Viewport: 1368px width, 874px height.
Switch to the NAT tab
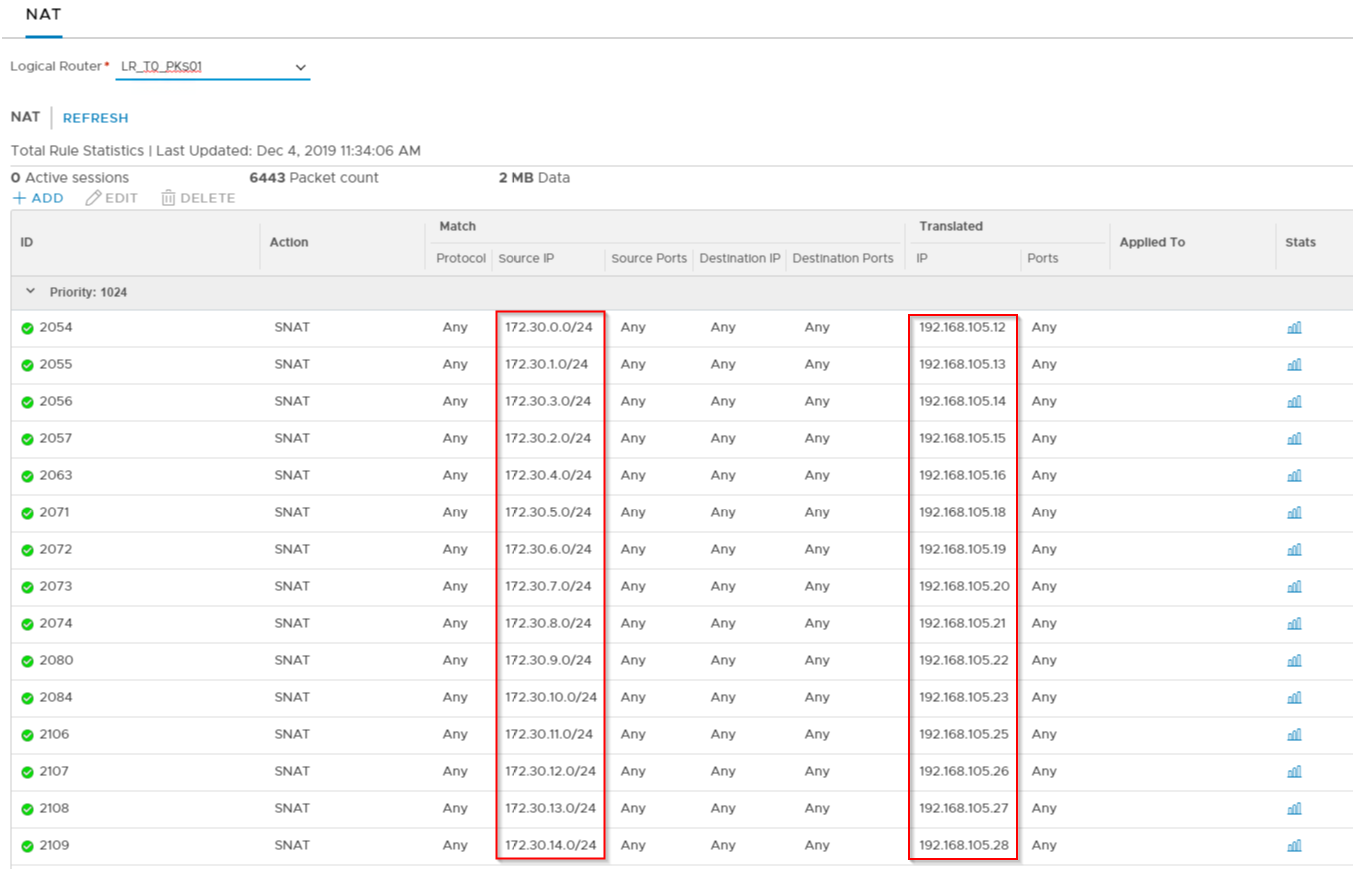coord(44,15)
